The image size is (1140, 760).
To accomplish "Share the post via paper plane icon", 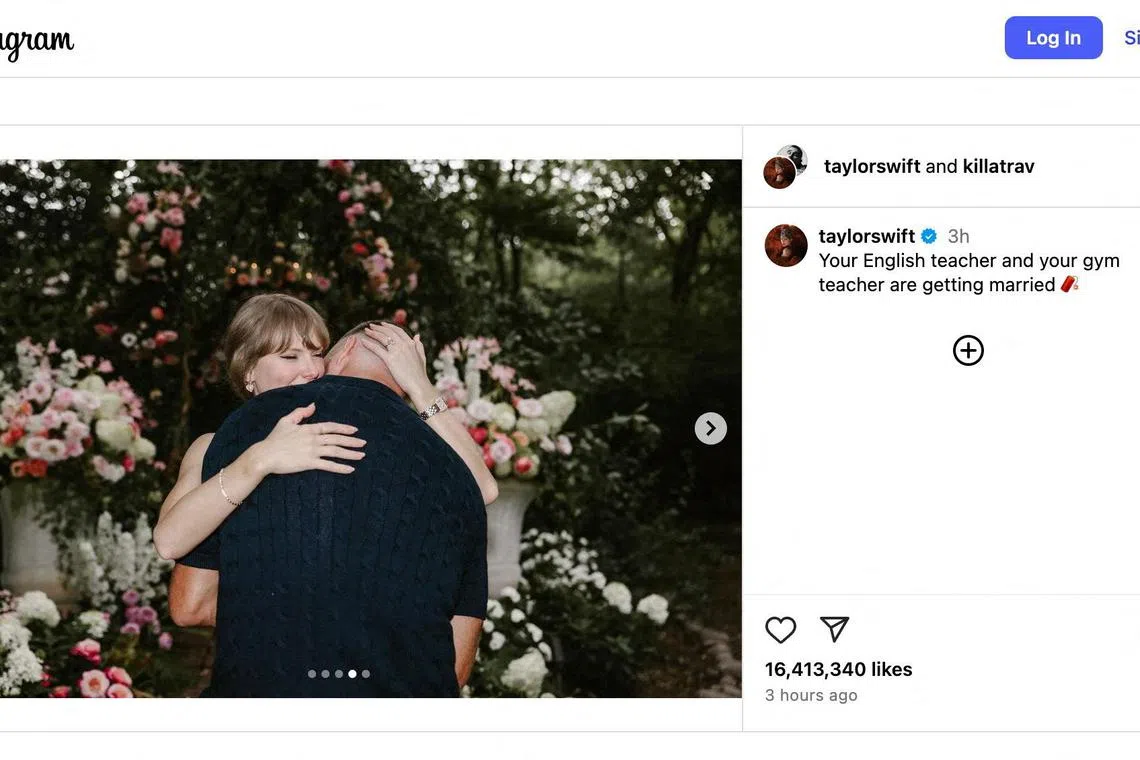I will (x=834, y=629).
